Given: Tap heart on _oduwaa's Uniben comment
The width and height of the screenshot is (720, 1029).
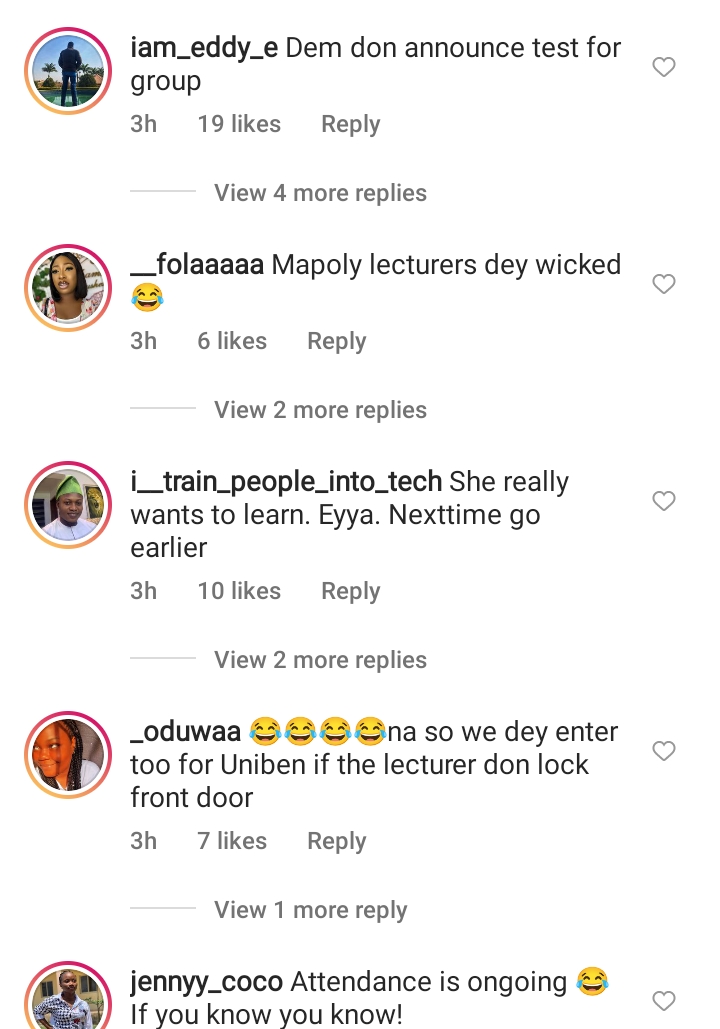Looking at the screenshot, I should click(x=664, y=751).
